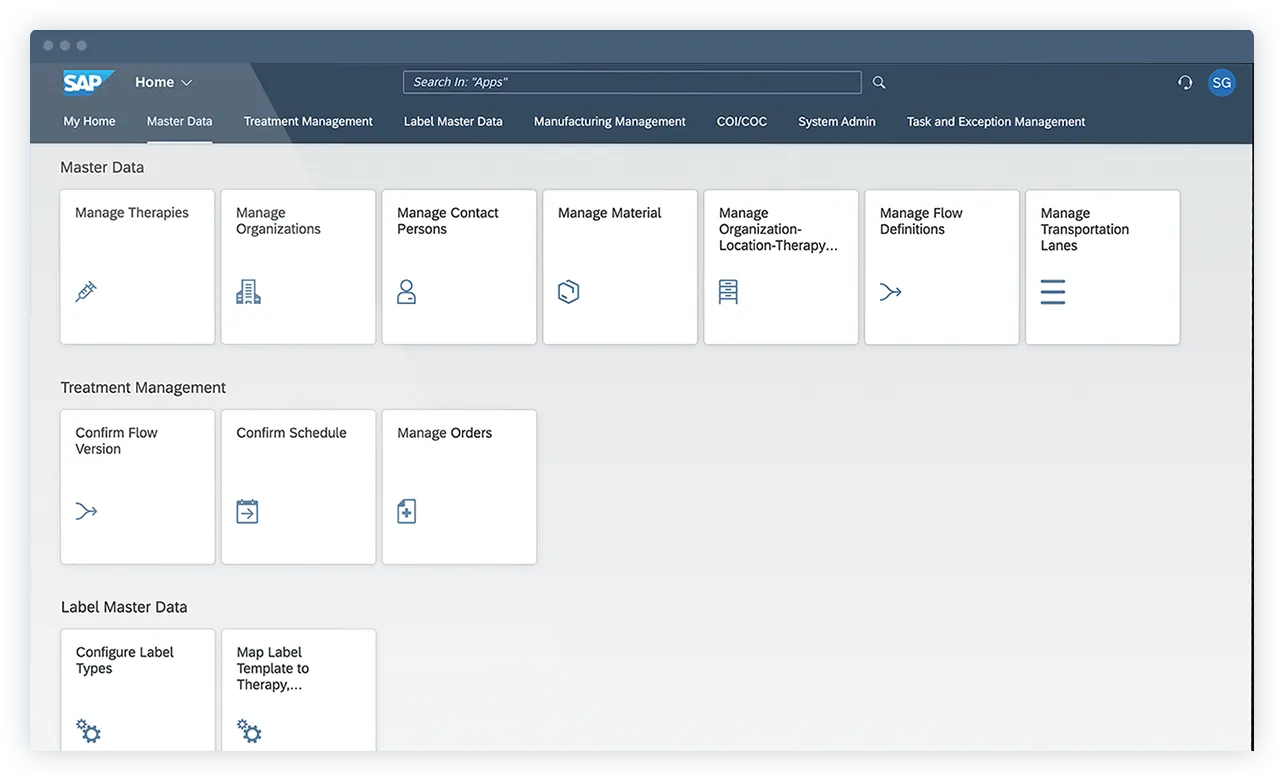
Task: Click inside the Search In Apps field
Action: click(631, 82)
